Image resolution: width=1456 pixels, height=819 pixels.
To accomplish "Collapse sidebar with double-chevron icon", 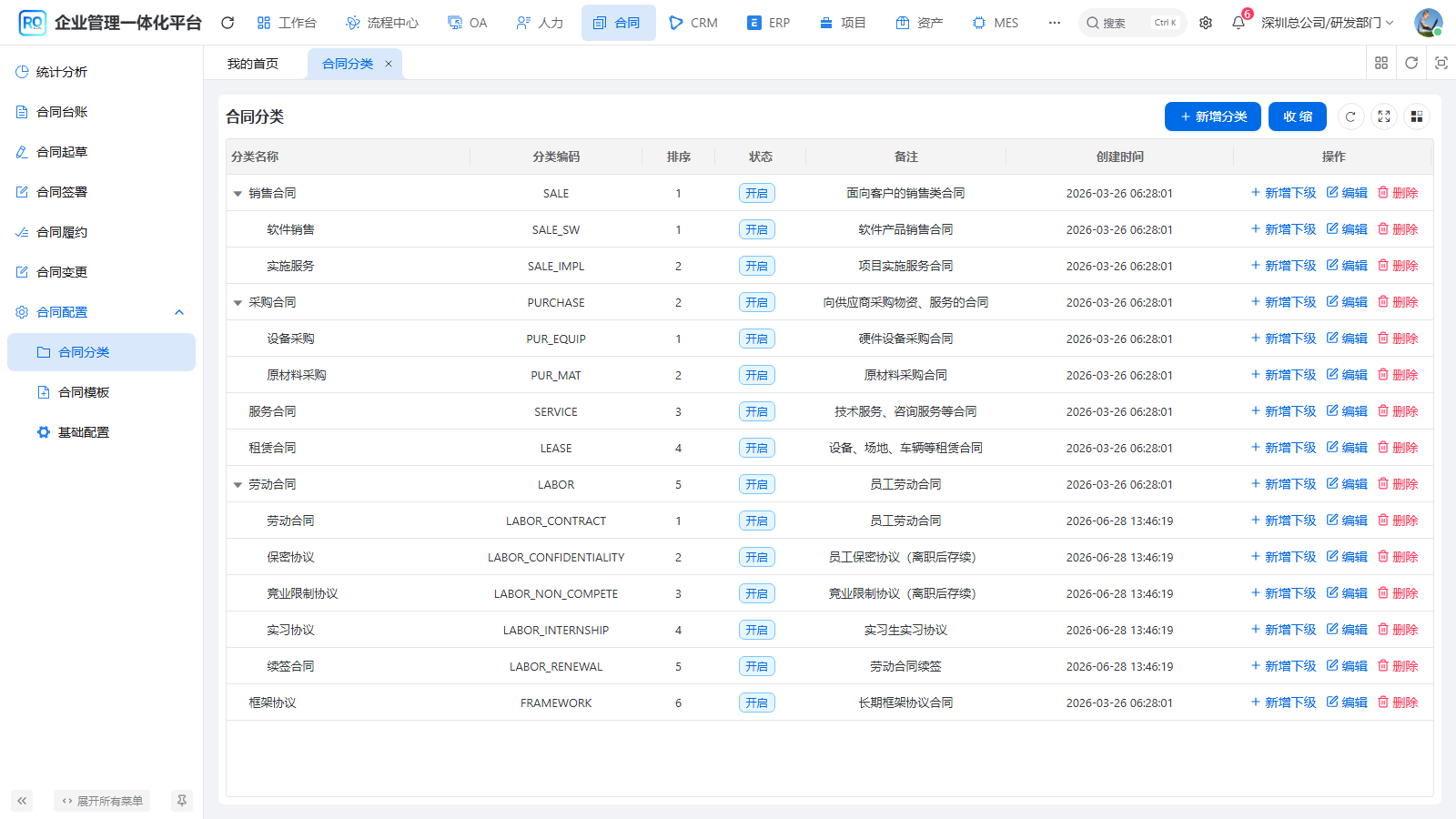I will 22,801.
